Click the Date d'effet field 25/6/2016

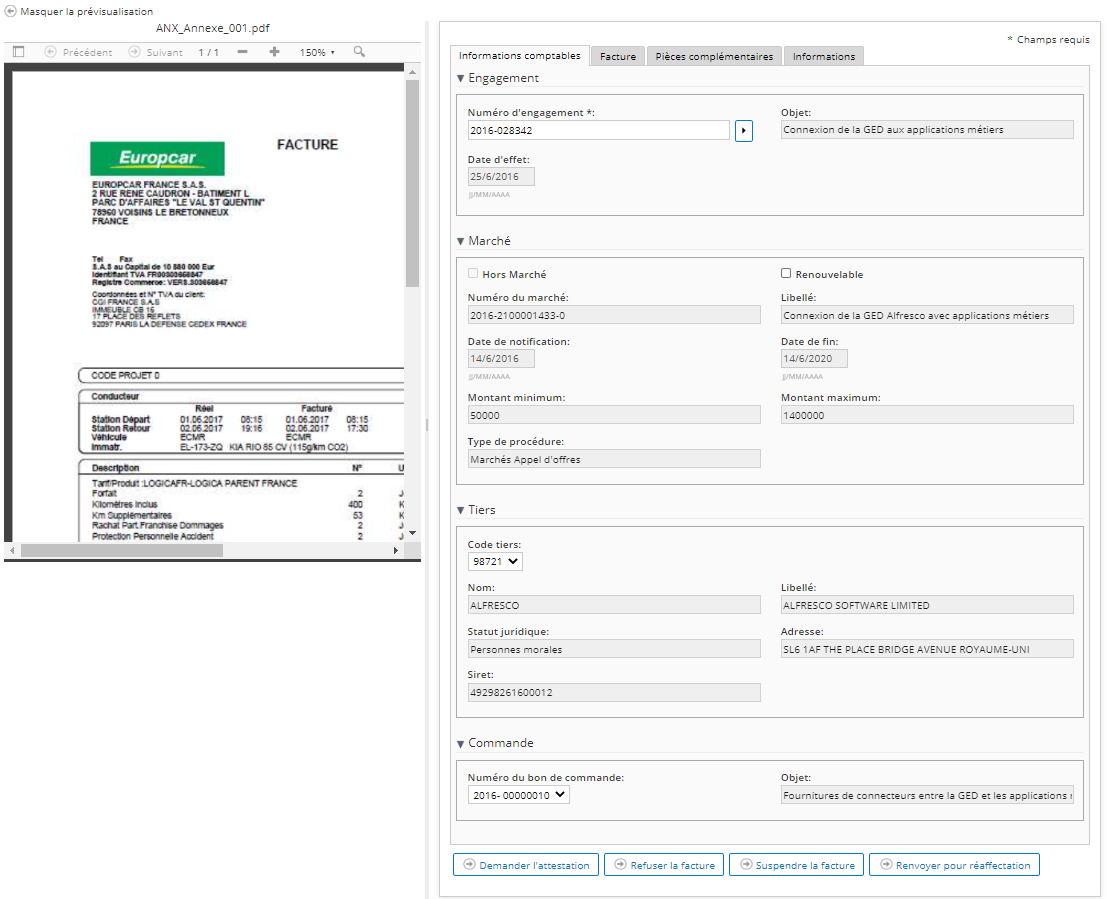pos(501,177)
